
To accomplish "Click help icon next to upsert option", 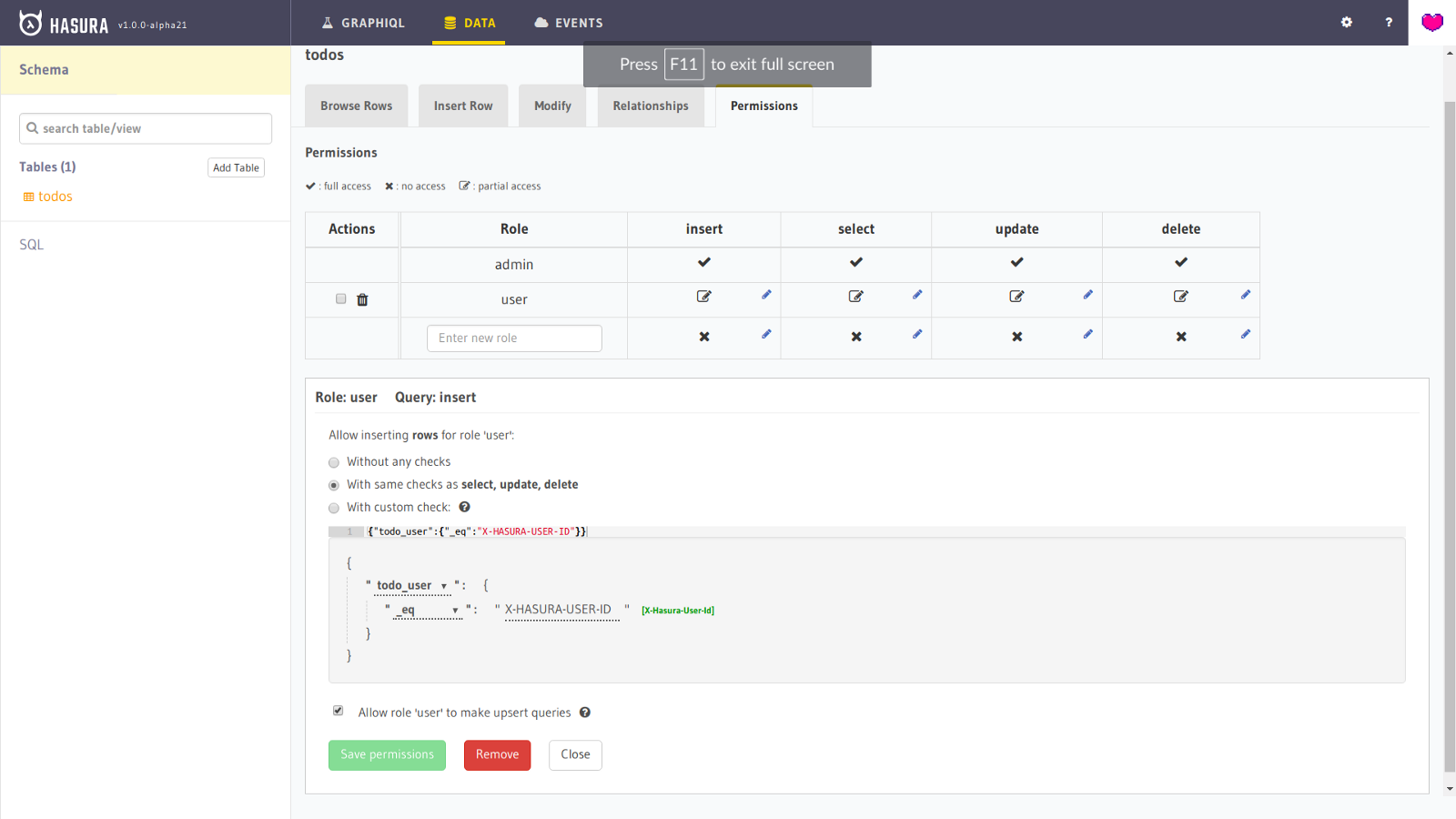I will click(585, 713).
